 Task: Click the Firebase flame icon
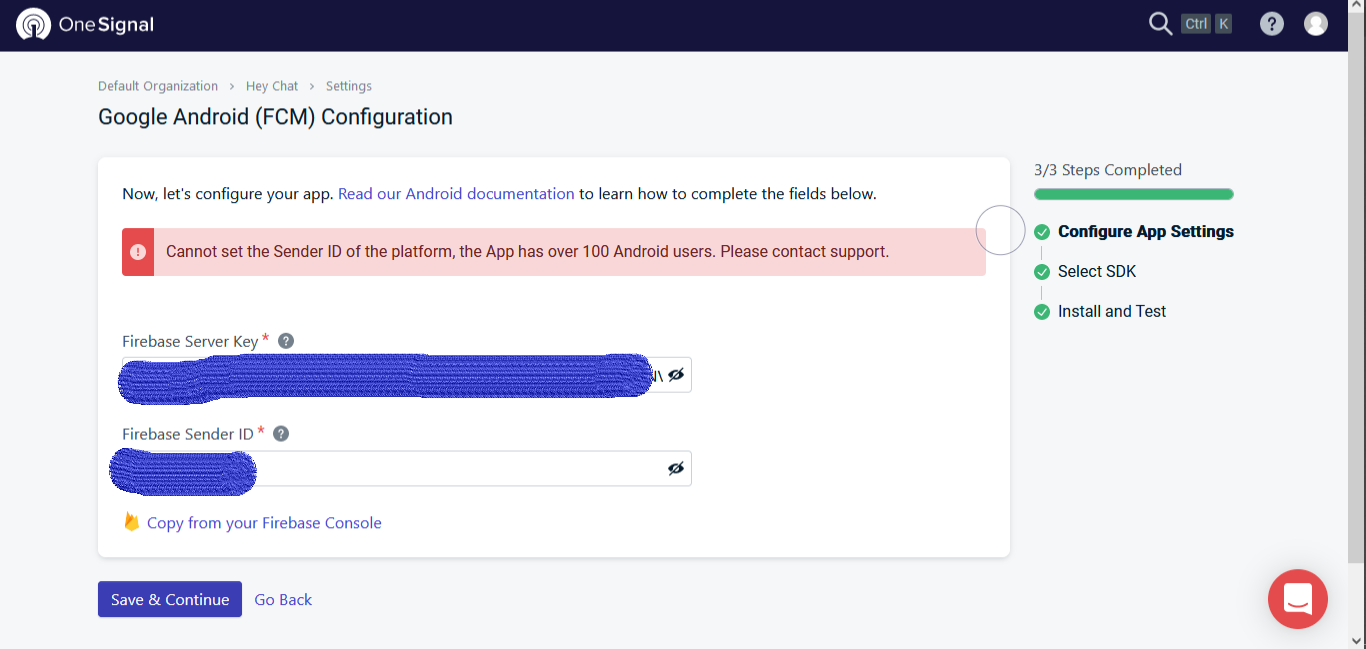click(x=131, y=522)
